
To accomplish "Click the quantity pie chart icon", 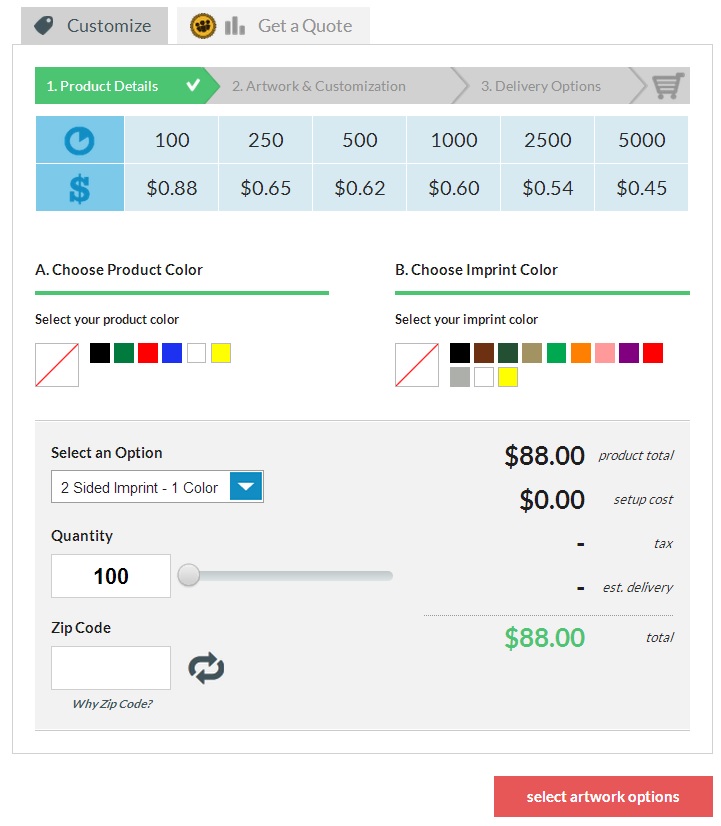I will click(x=79, y=141).
